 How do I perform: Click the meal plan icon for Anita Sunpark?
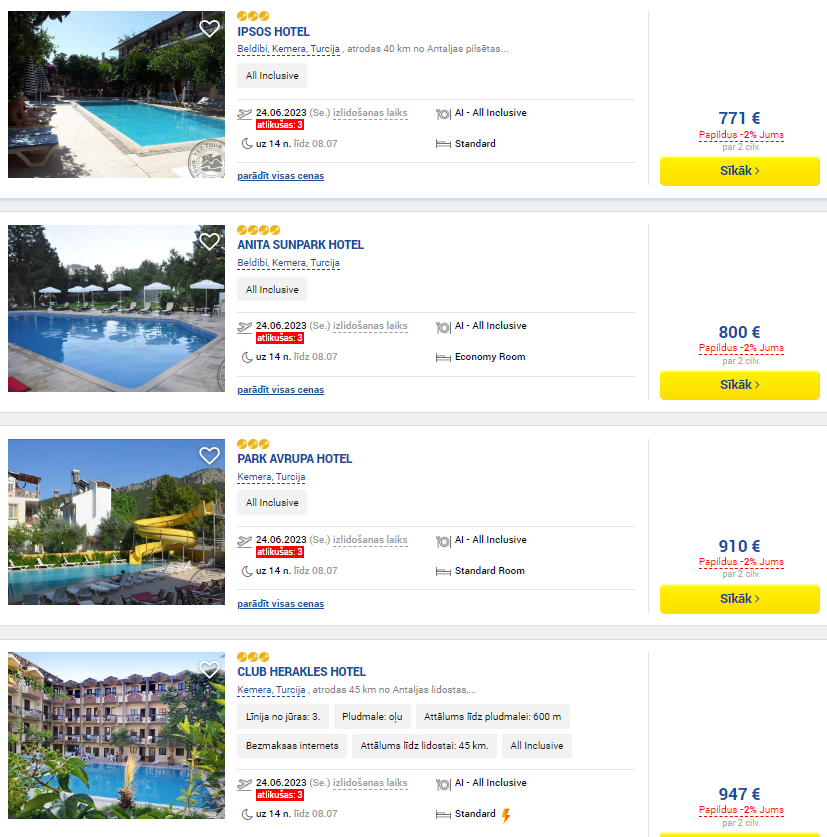click(x=443, y=327)
